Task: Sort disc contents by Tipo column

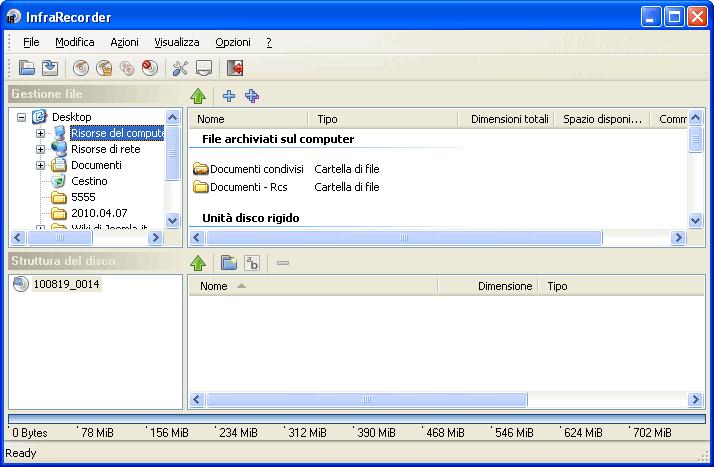Action: [621, 286]
